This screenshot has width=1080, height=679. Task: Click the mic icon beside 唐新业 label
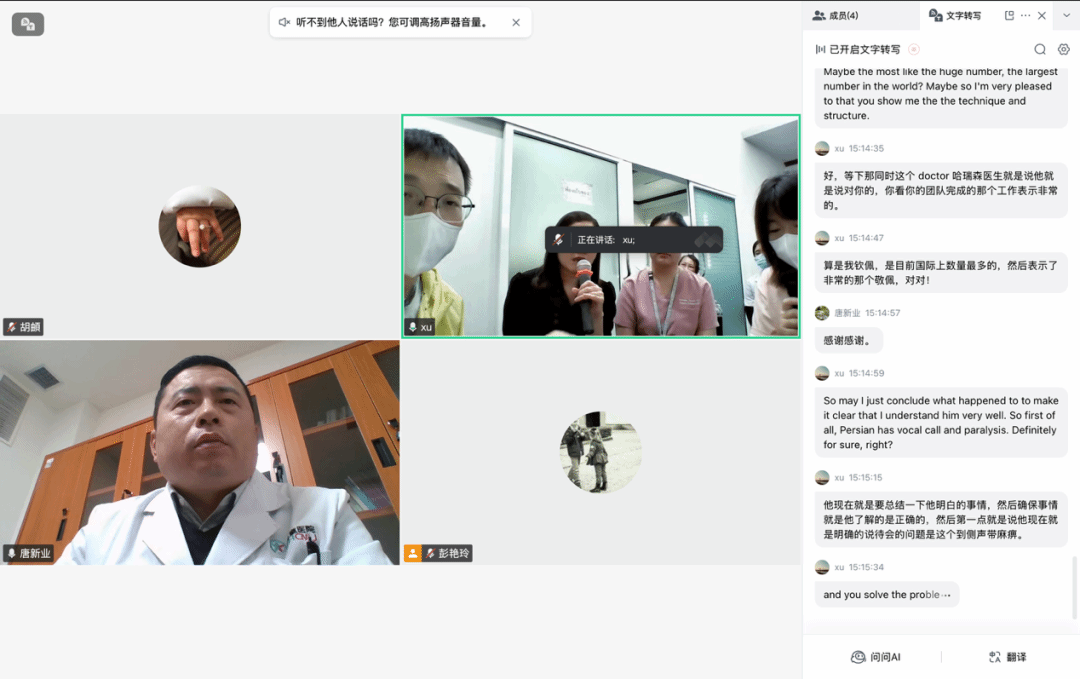[12, 553]
